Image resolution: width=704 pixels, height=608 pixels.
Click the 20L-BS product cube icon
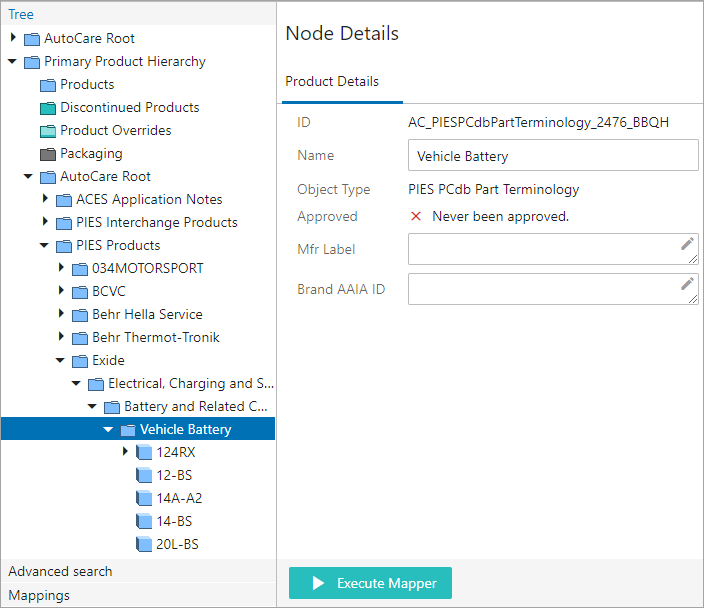(144, 544)
